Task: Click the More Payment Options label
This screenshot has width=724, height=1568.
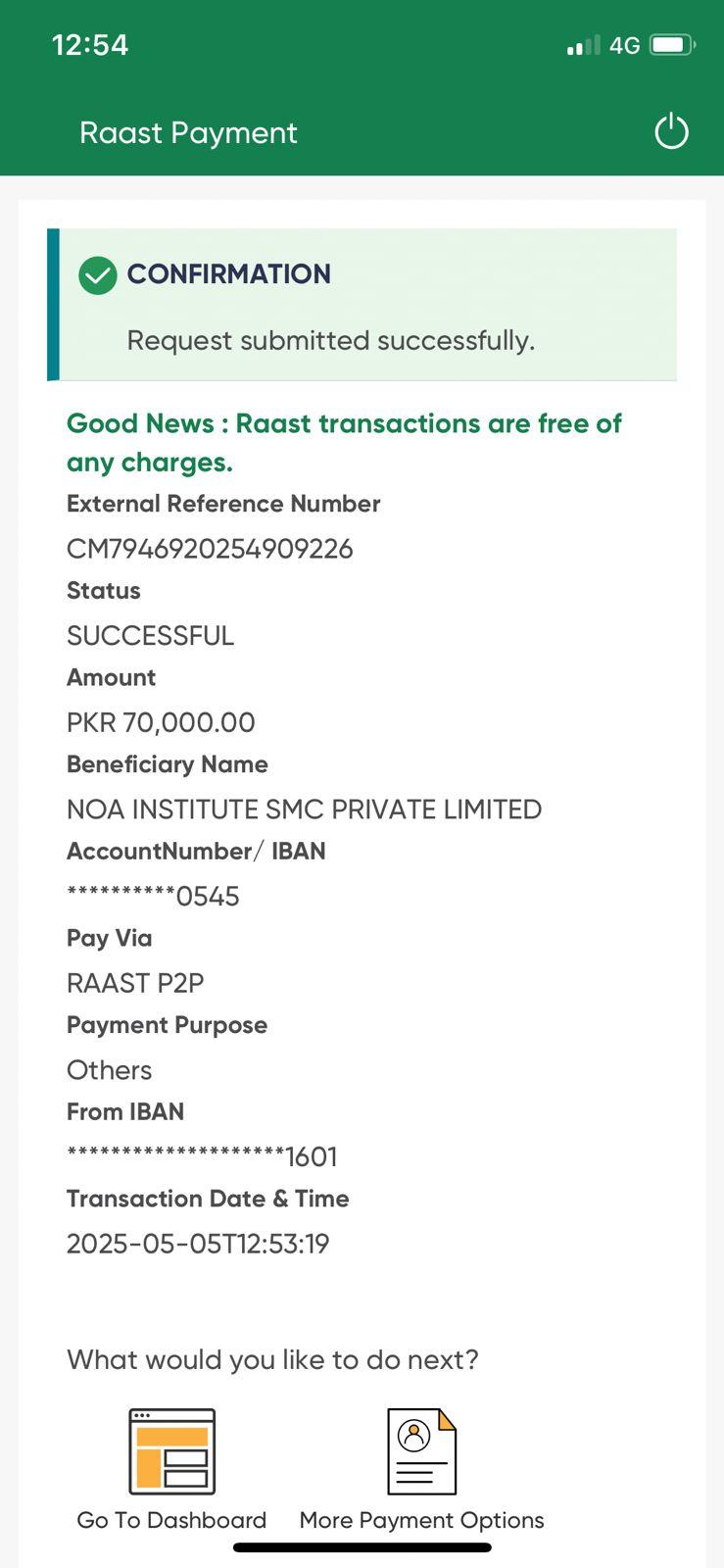Action: tap(421, 1520)
